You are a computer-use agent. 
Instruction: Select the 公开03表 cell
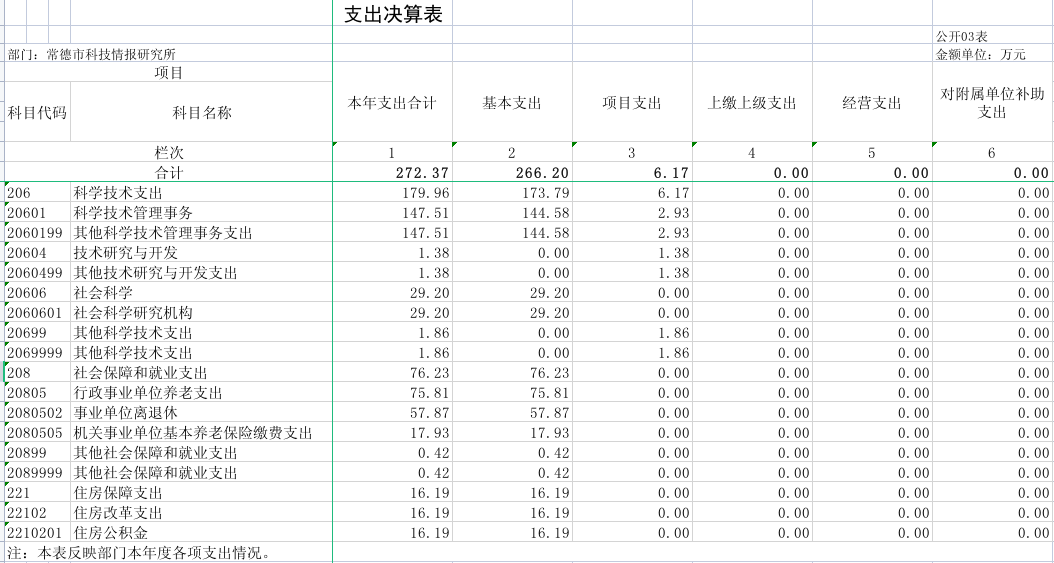point(961,36)
